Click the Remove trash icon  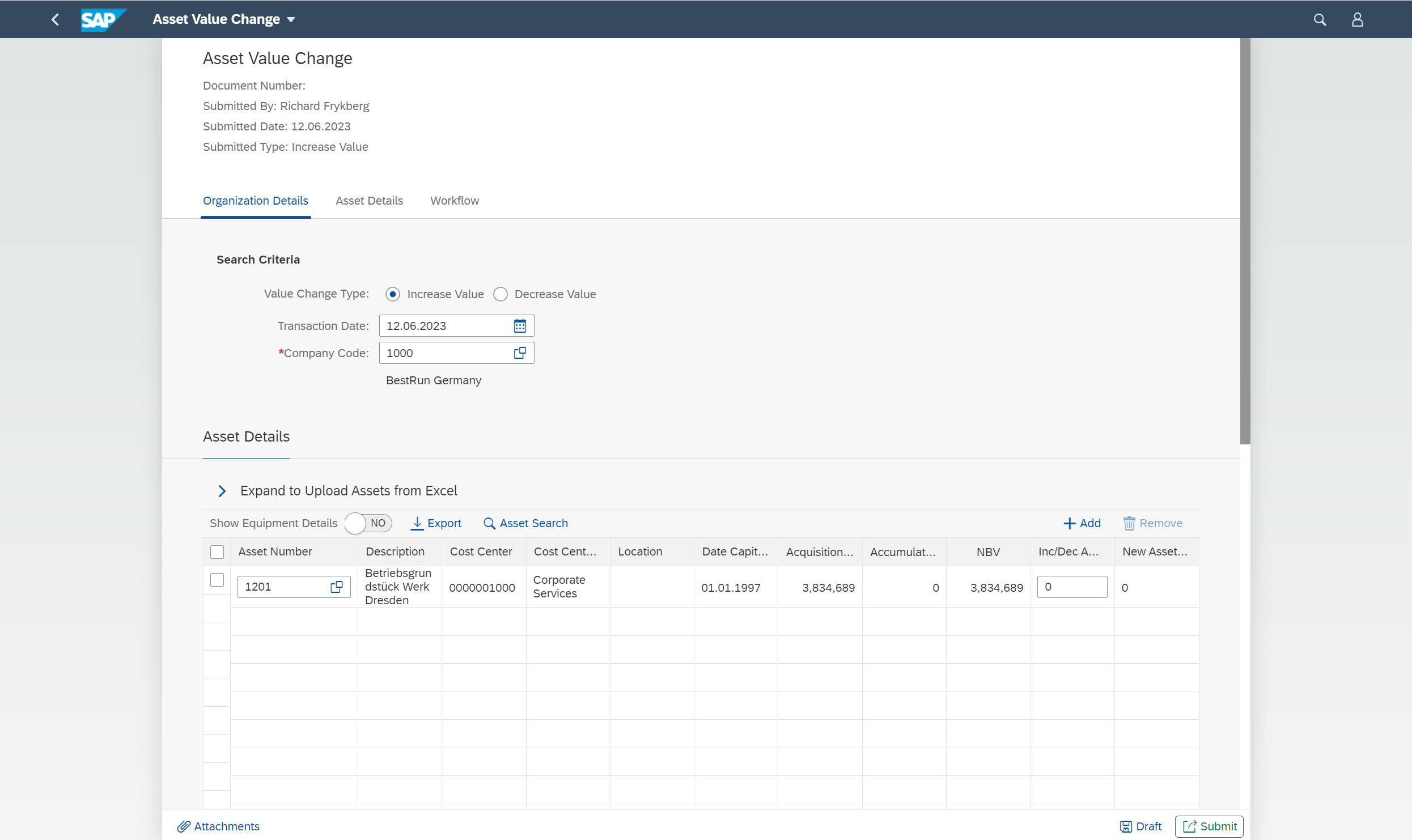tap(1129, 523)
